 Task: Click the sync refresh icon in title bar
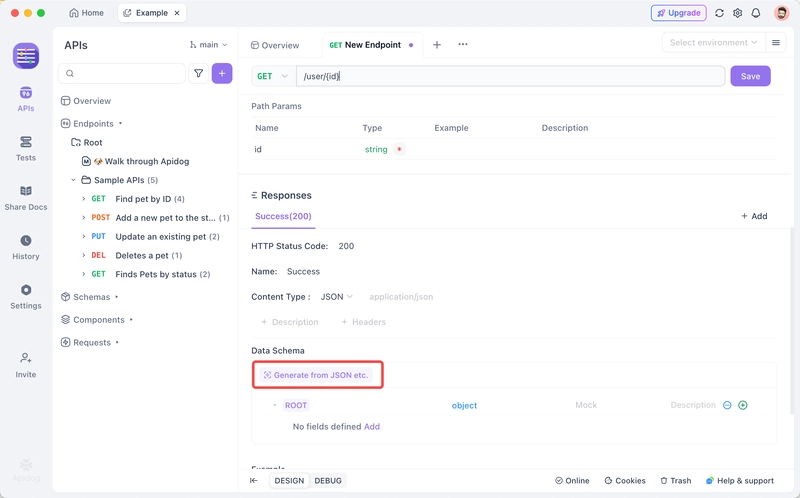(x=719, y=13)
